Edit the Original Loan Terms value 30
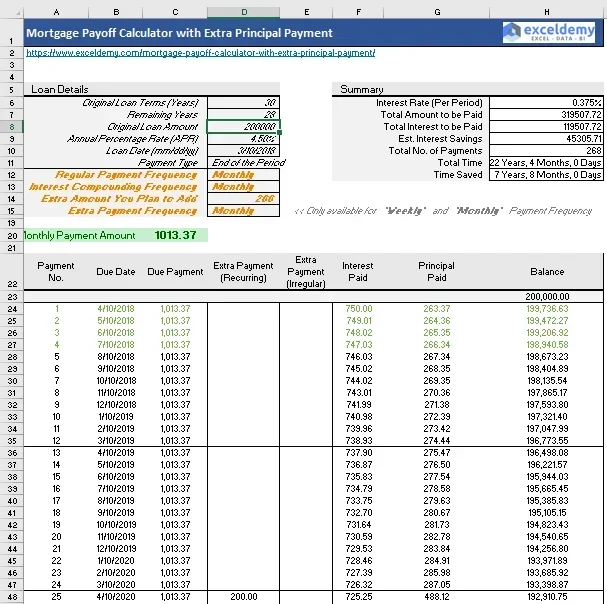The image size is (607, 604). pyautogui.click(x=243, y=103)
